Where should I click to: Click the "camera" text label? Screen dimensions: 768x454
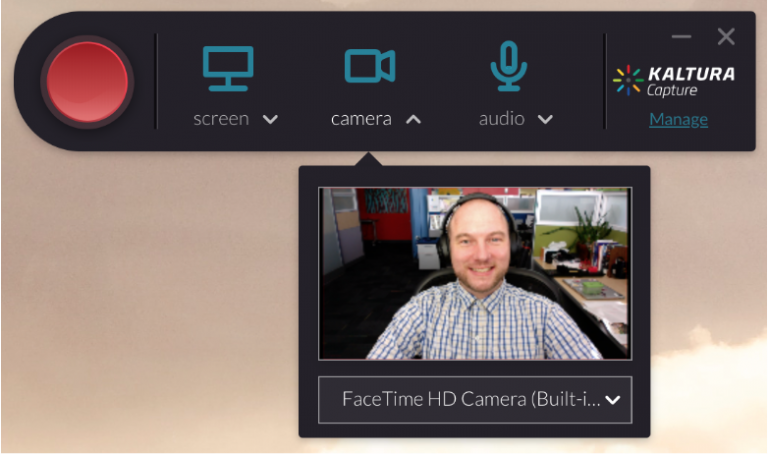pos(361,119)
